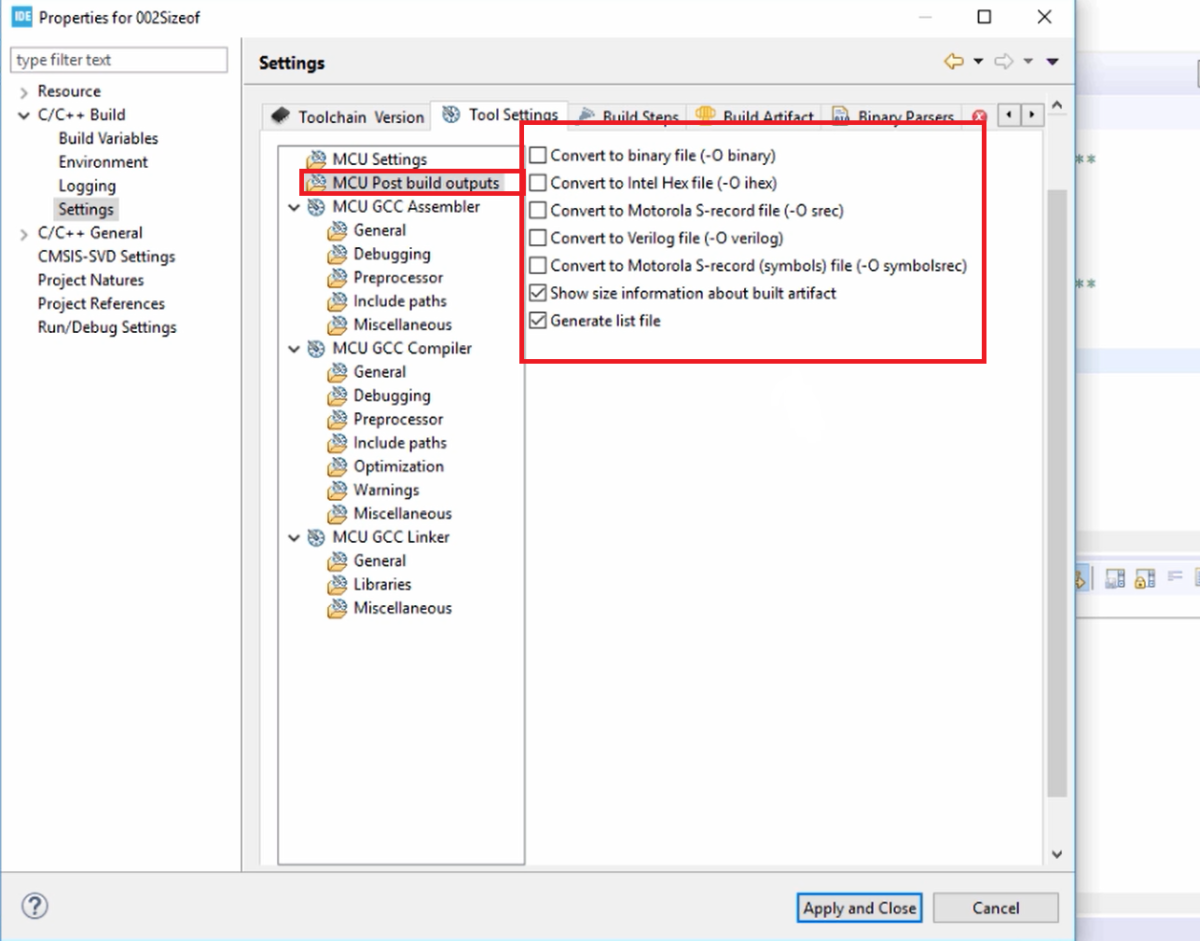Click the MCU GCC Linker tool icon

(x=316, y=537)
